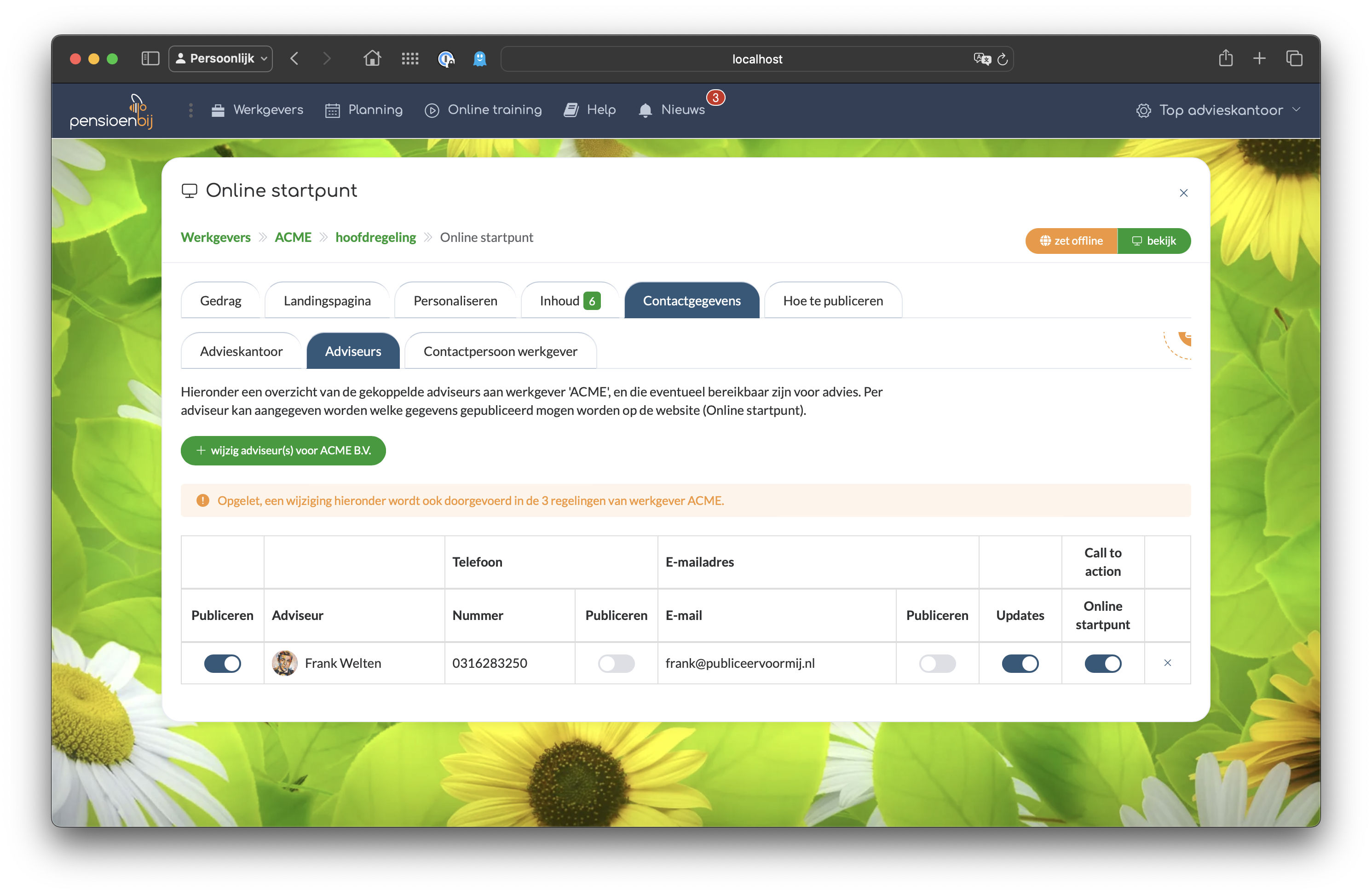Select the Contactgegevens tab
Screen dimensions: 1372x895
click(691, 300)
